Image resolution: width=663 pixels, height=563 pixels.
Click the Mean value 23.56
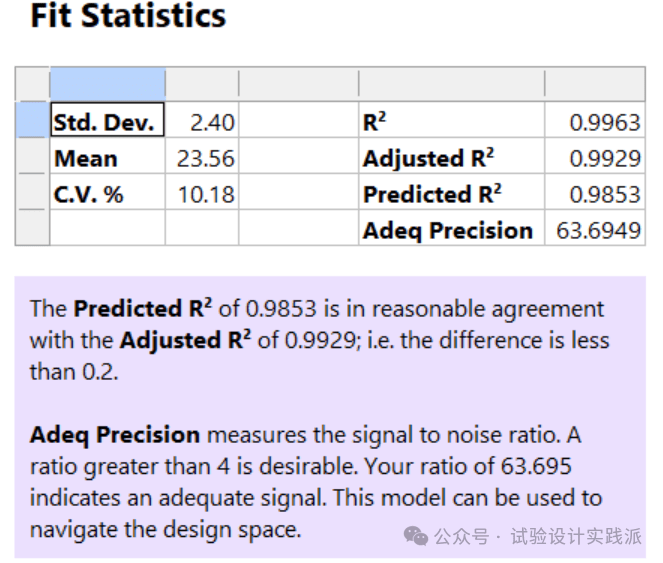[202, 156]
